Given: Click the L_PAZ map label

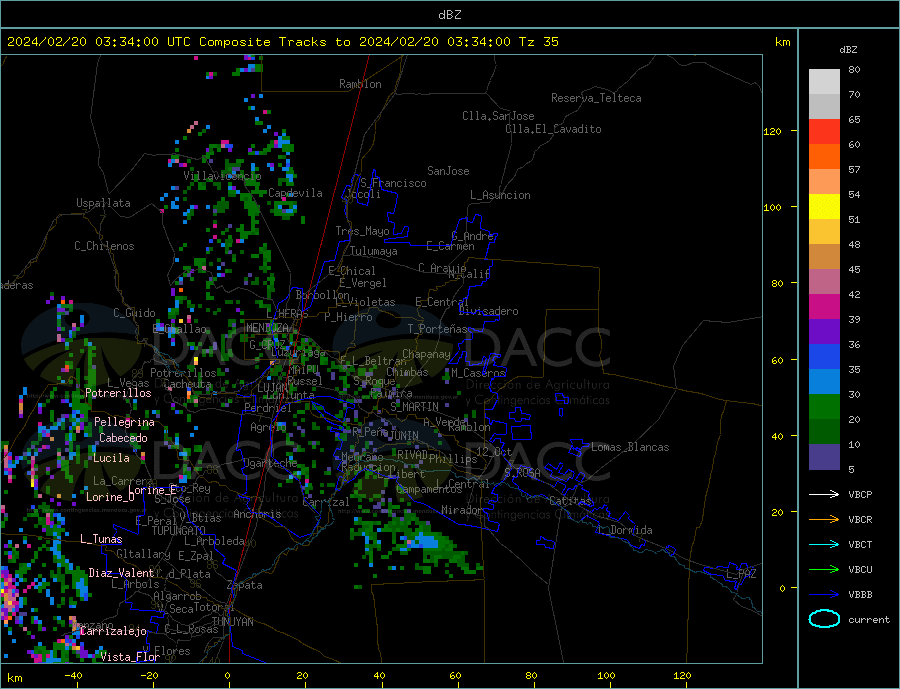Looking at the screenshot, I should click(741, 574).
